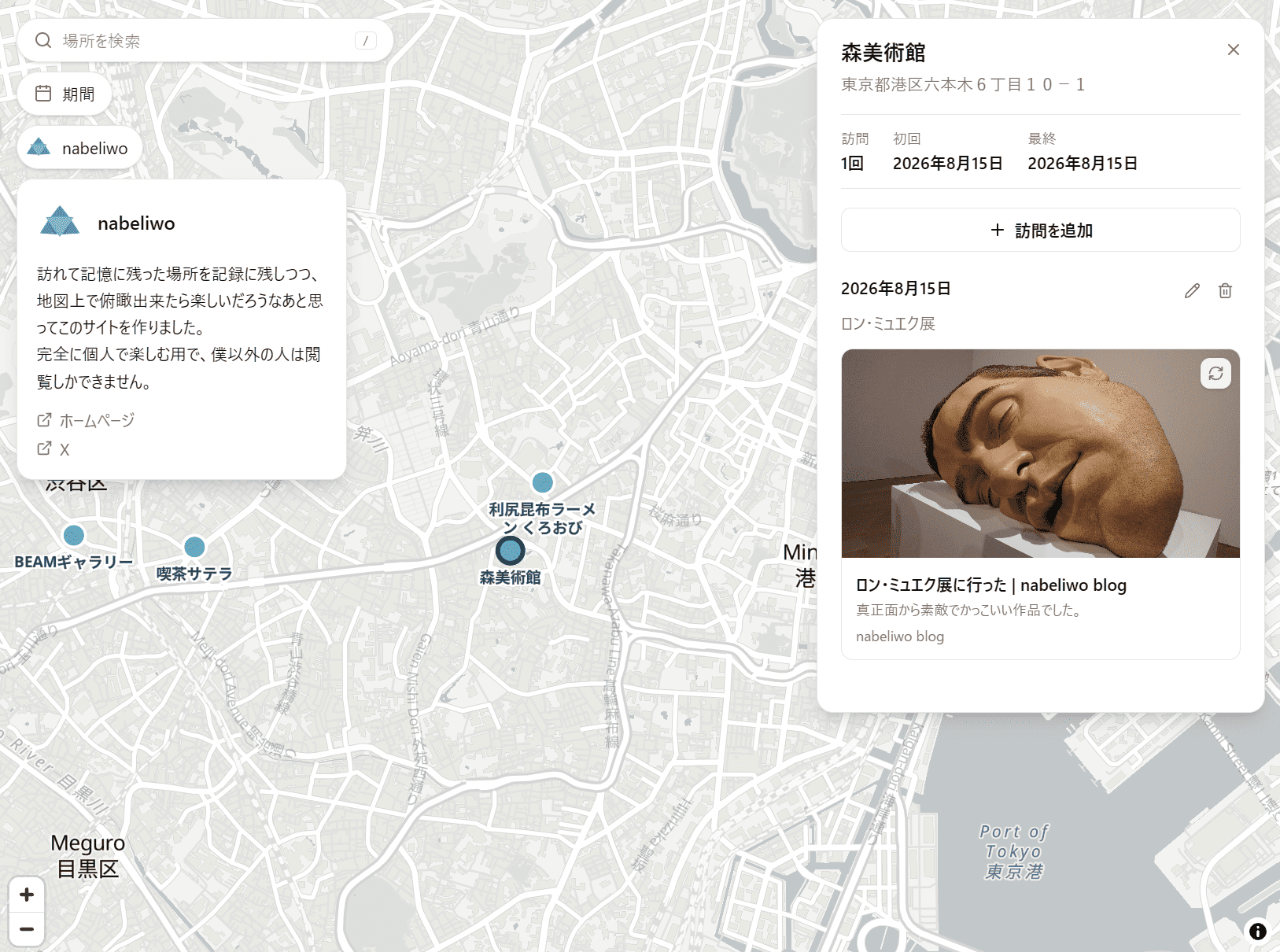Delete the 2026年8月15日 visit entry
Viewport: 1280px width, 952px height.
[1225, 290]
